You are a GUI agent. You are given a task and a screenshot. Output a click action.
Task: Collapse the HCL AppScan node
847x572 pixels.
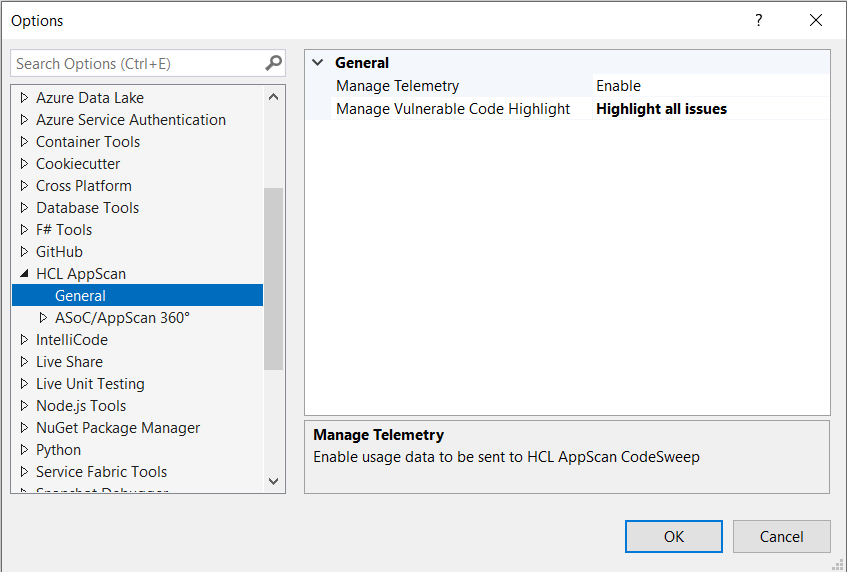24,274
